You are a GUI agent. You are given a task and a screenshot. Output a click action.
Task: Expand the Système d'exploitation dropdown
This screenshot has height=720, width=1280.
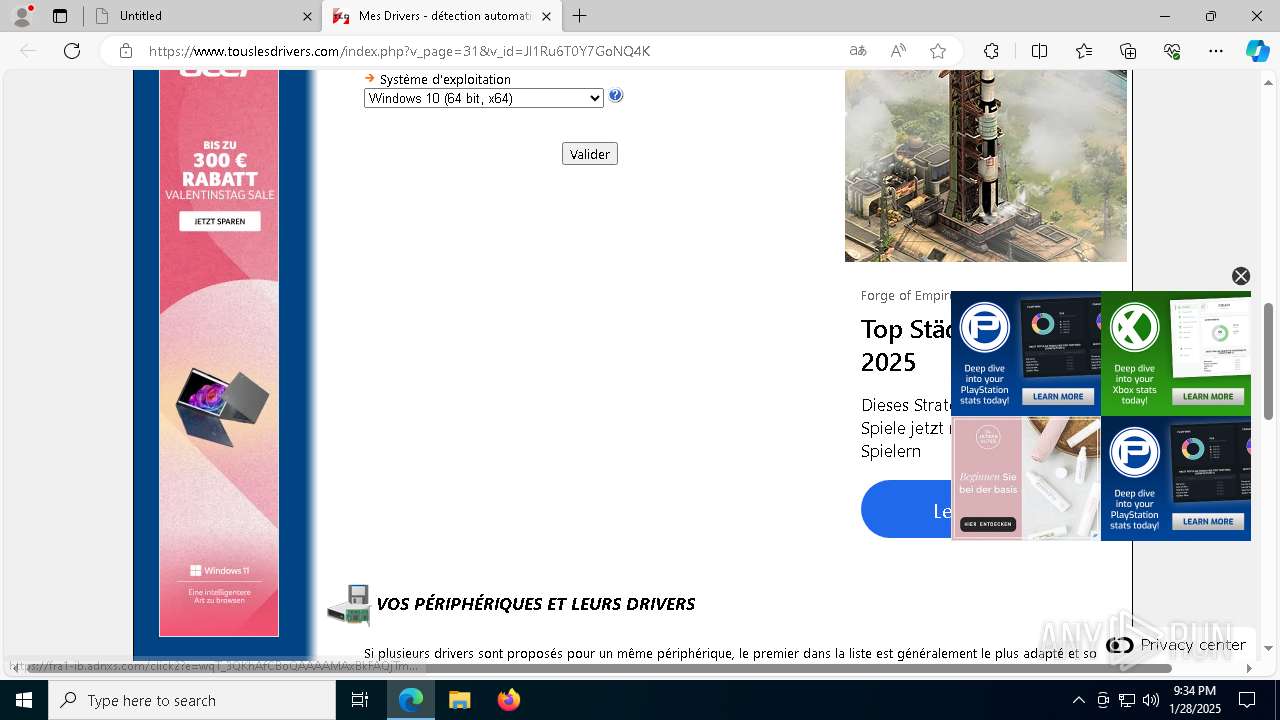[484, 98]
